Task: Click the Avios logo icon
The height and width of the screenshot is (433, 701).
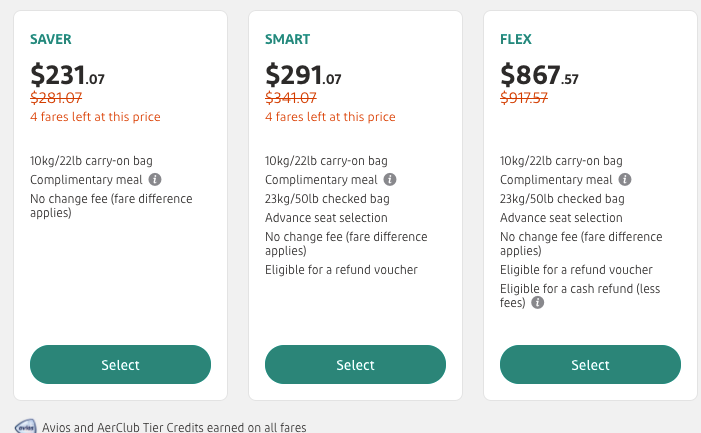Action: (27, 426)
